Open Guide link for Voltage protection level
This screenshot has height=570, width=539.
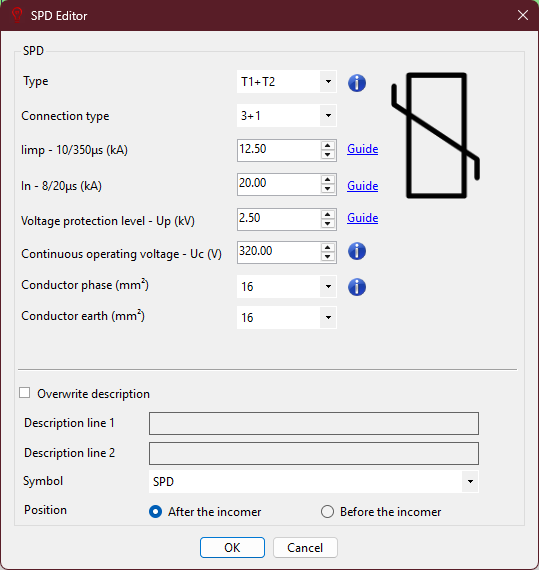click(362, 218)
